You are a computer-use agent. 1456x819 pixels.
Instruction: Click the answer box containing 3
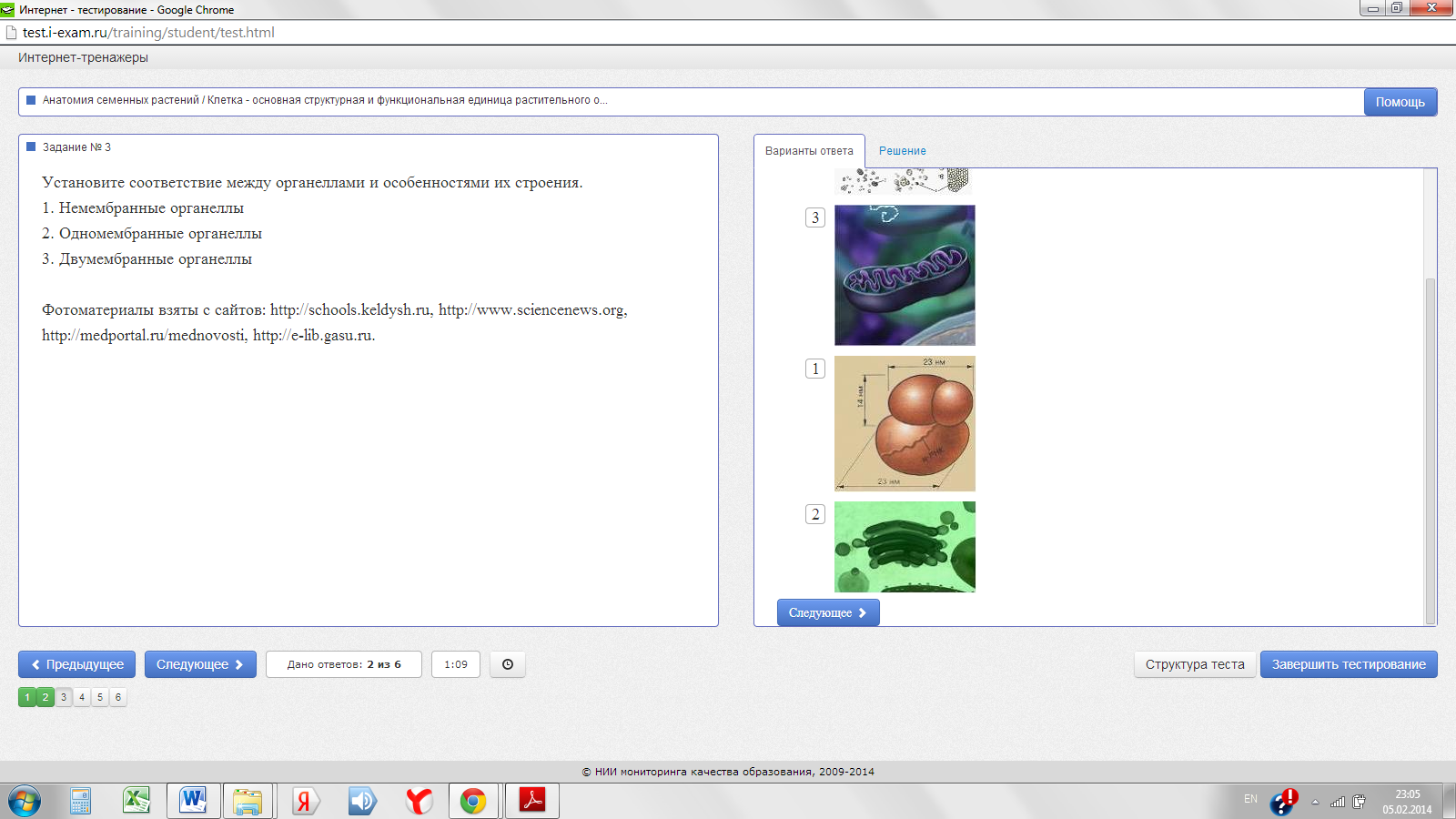(x=815, y=217)
